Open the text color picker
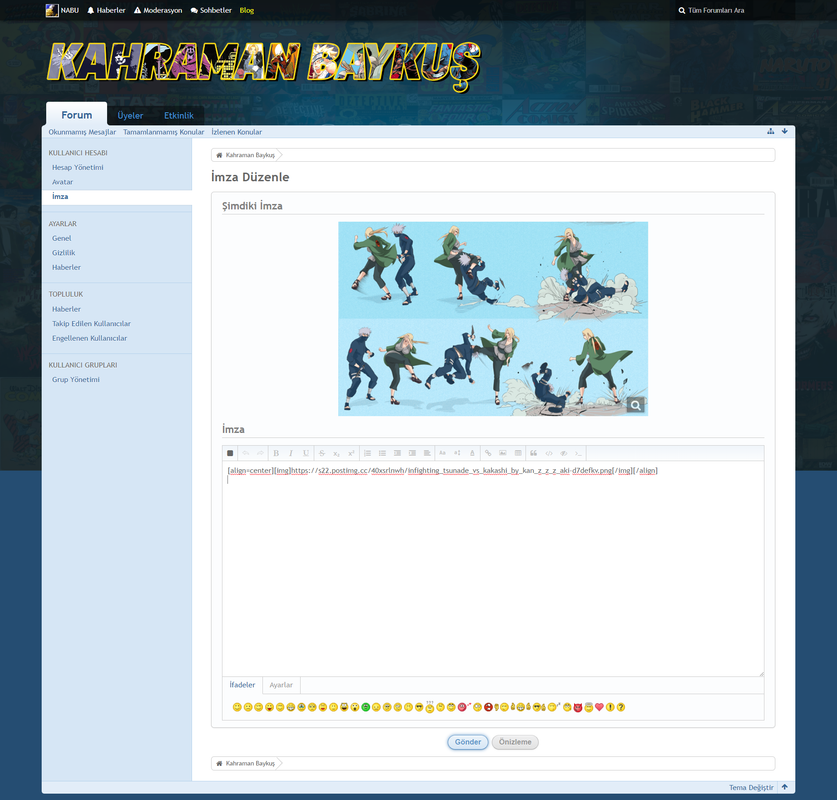This screenshot has width=837, height=800. tap(472, 453)
